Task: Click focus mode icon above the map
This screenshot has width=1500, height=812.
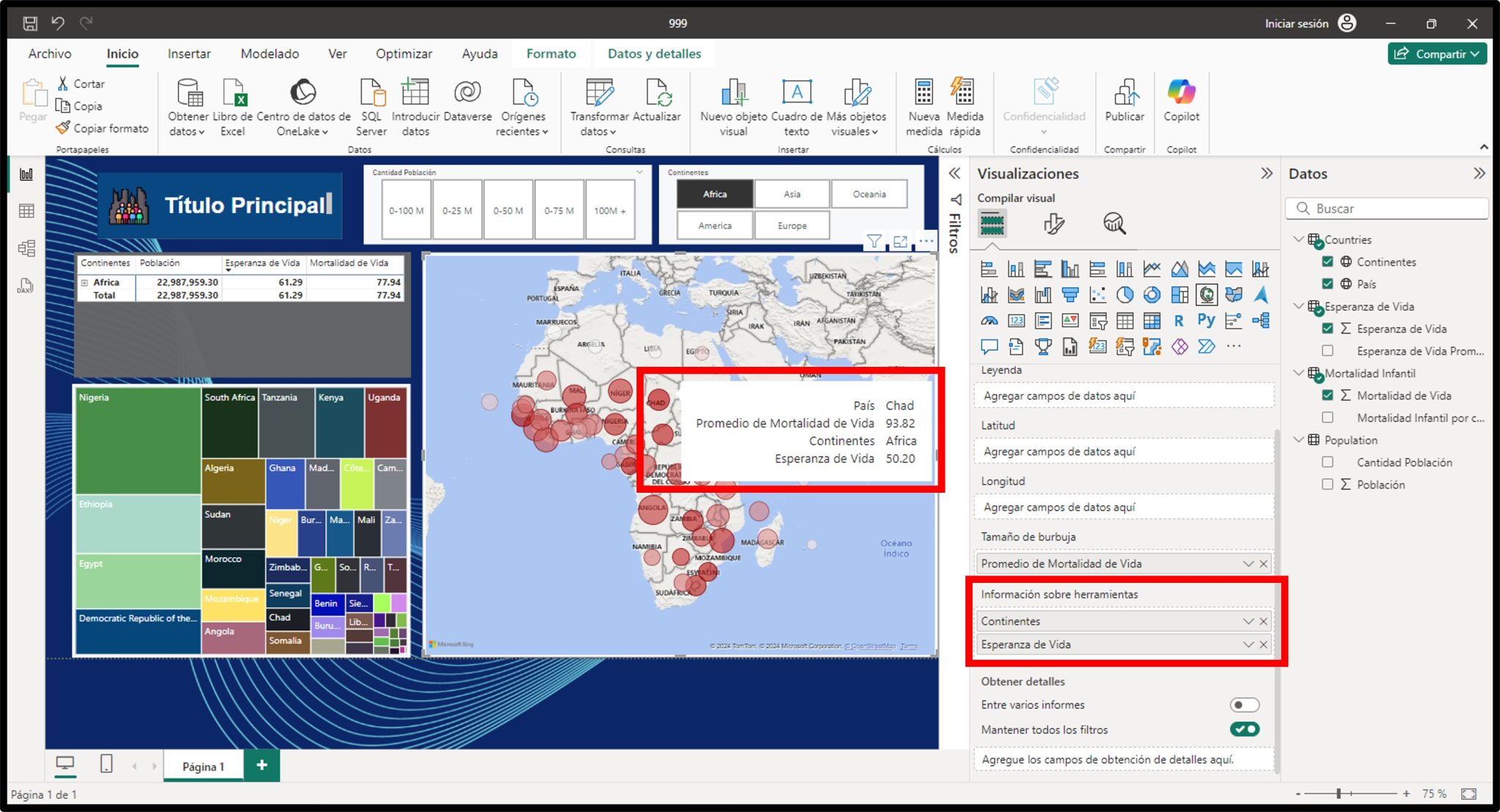Action: [900, 241]
